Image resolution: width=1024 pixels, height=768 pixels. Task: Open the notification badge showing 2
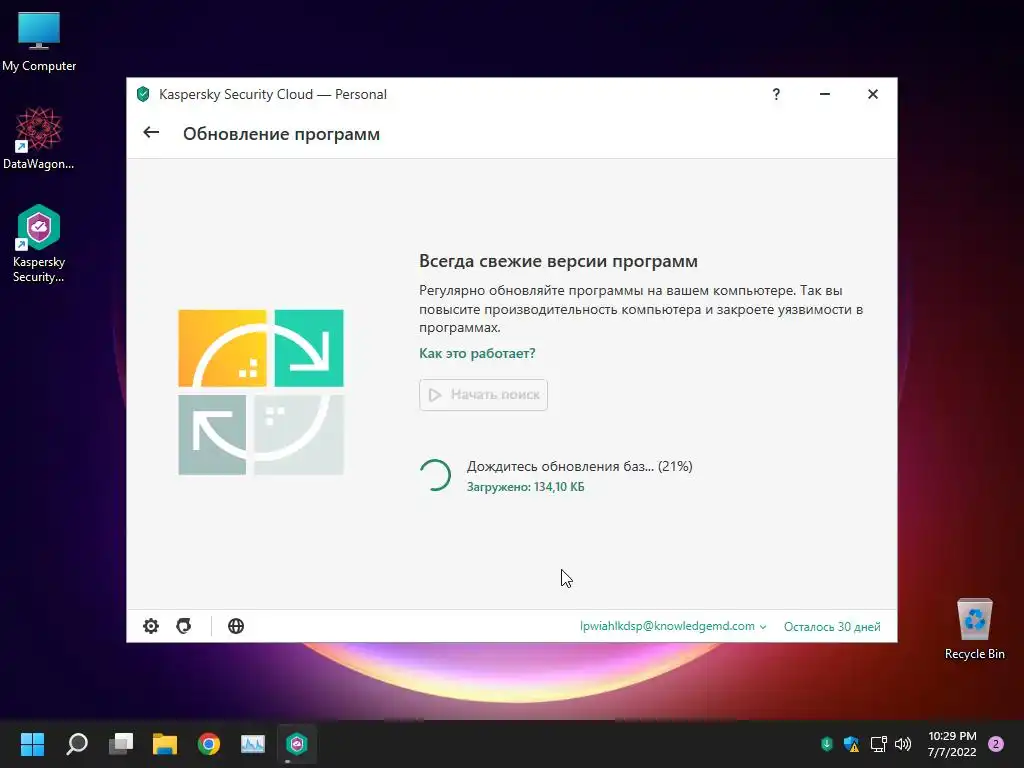tap(996, 744)
